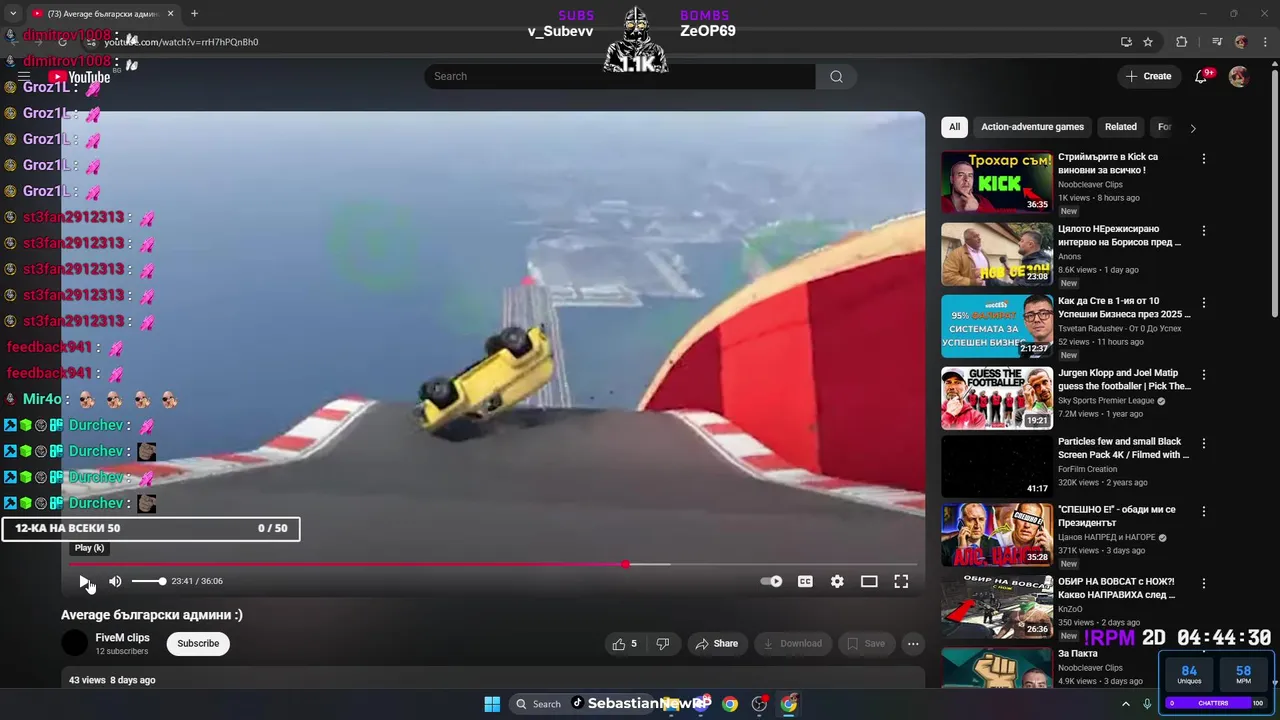1280x720 pixels.
Task: Open the video settings gear
Action: click(837, 581)
